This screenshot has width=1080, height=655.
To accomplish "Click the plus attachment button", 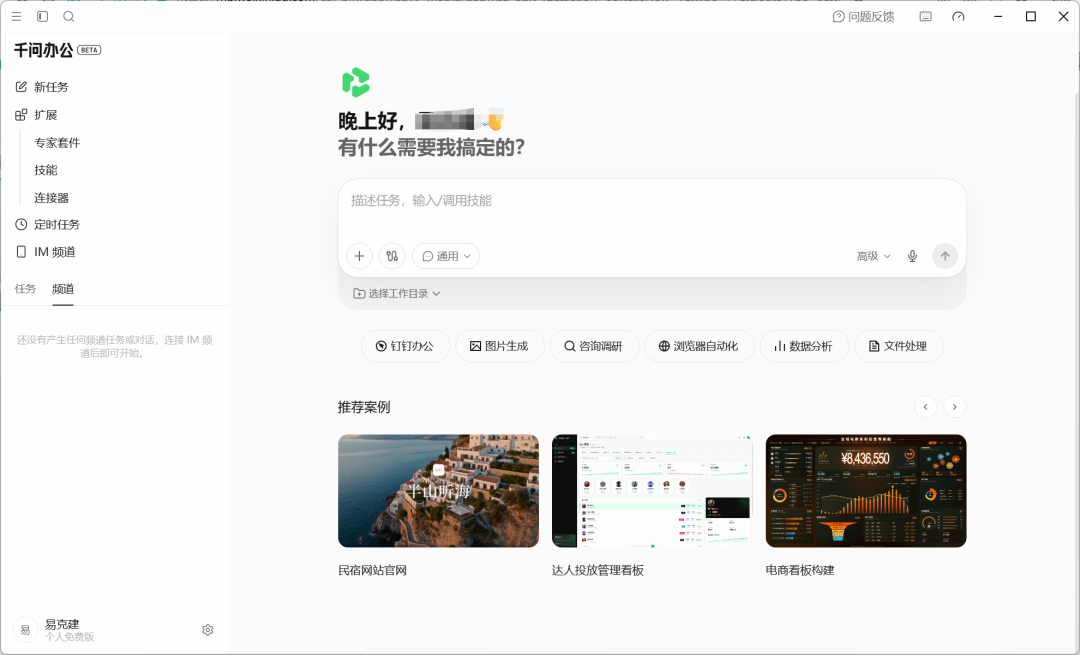I will coord(360,256).
